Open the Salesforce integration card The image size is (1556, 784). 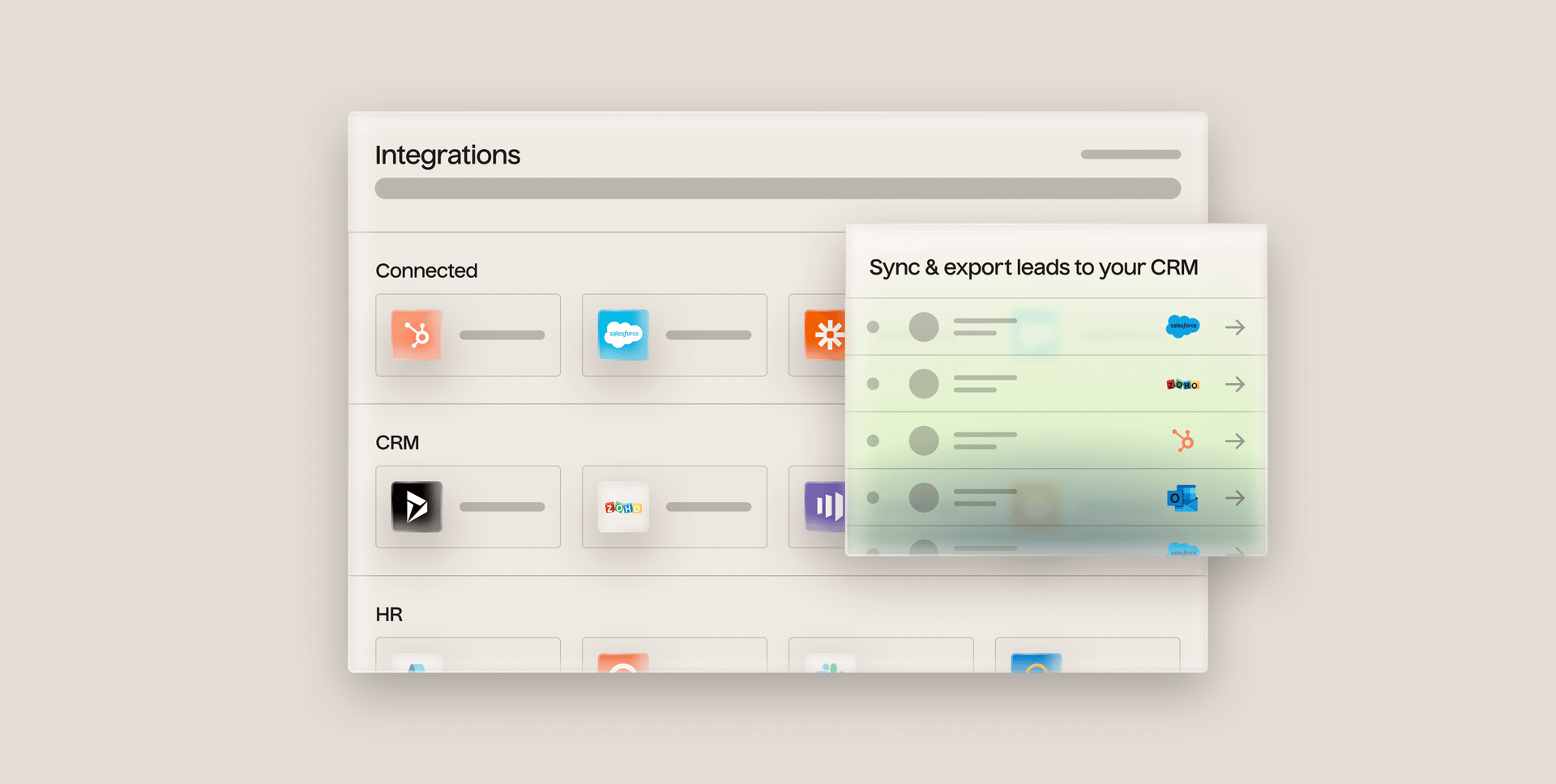pyautogui.click(x=673, y=334)
